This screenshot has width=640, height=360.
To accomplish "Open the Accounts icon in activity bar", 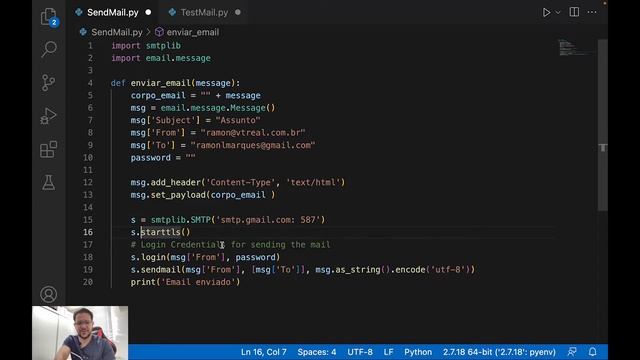I will tap(49, 294).
